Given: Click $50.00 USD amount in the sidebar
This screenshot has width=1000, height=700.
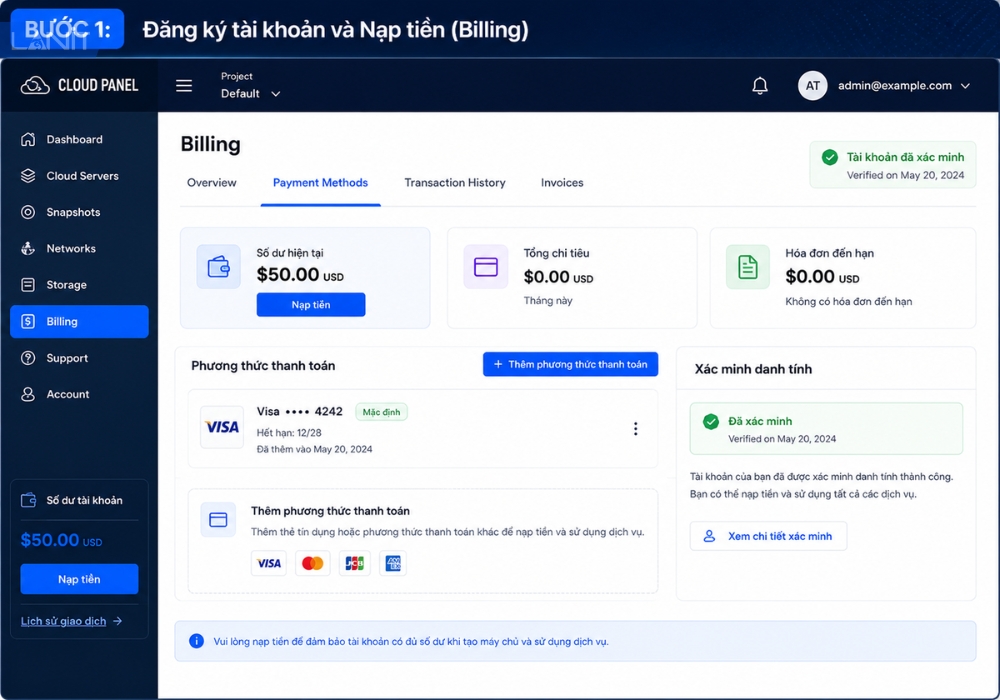Looking at the screenshot, I should coord(61,540).
